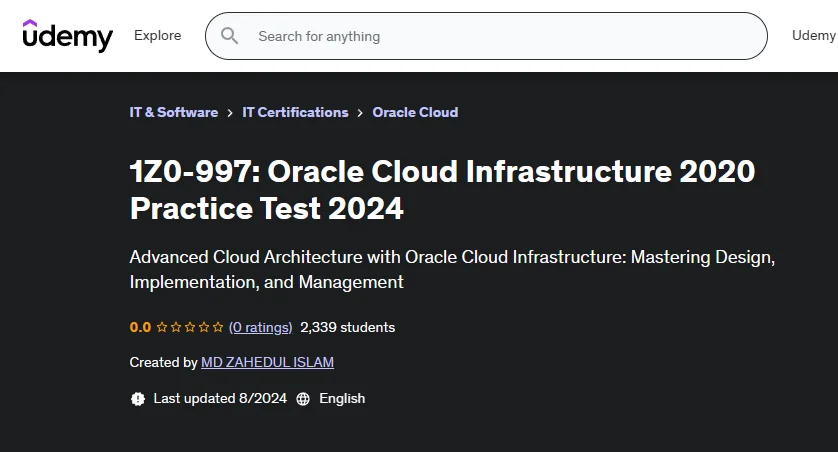Open the Udemy logo home link
Viewport: 838px width, 452px height.
[x=67, y=36]
